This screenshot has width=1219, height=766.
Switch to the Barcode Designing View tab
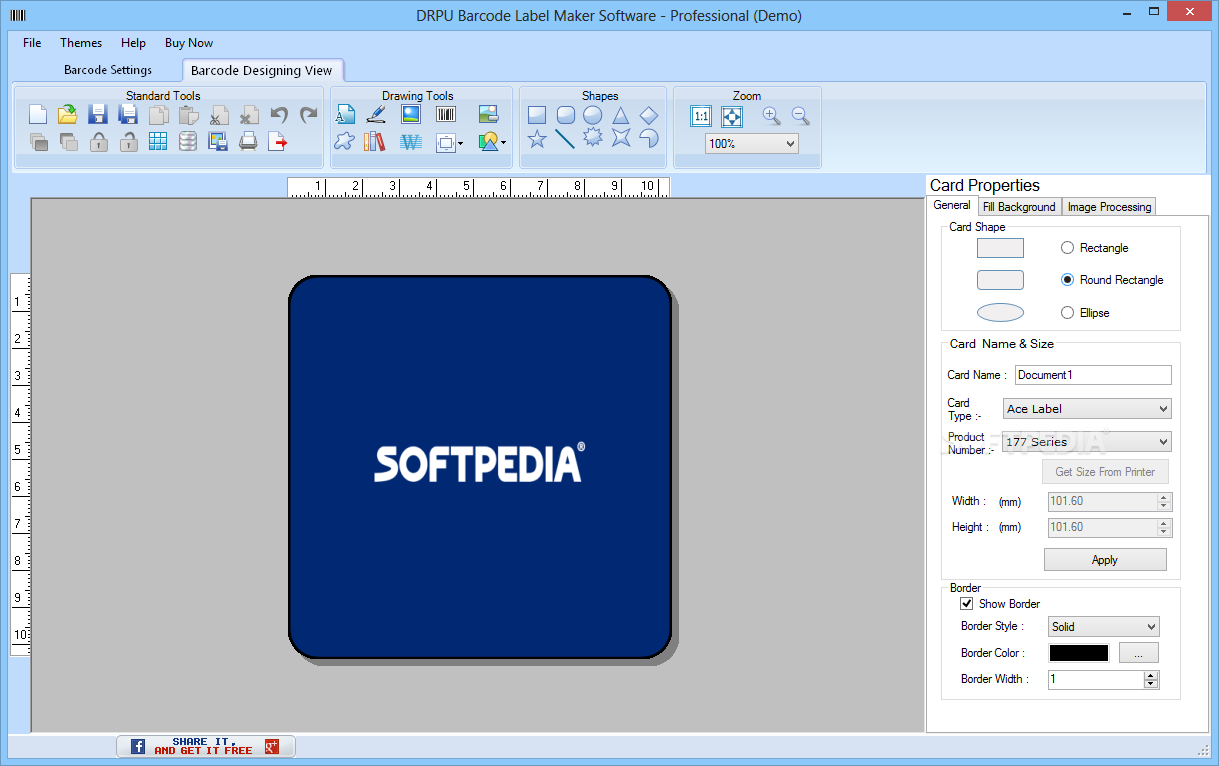click(262, 70)
